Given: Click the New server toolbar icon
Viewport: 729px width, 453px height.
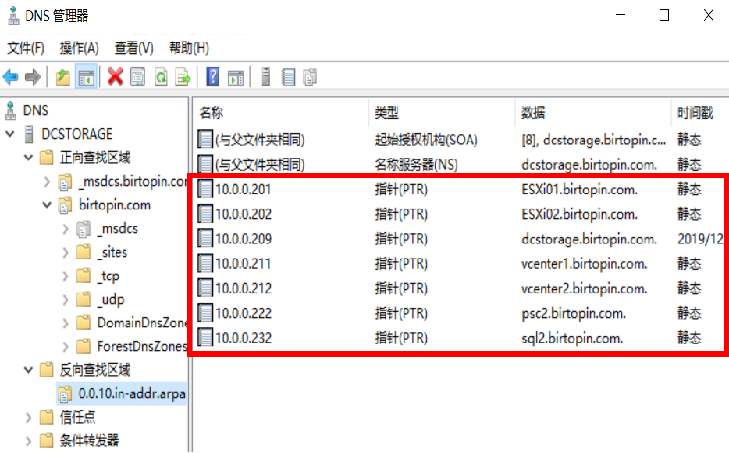Looking at the screenshot, I should point(265,77).
